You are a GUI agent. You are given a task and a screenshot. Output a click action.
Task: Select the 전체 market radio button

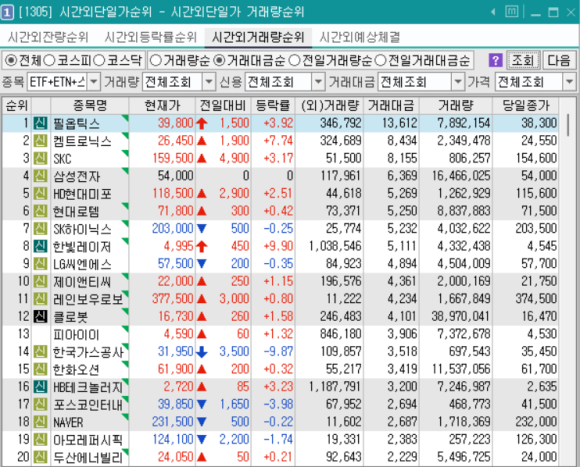[11, 60]
